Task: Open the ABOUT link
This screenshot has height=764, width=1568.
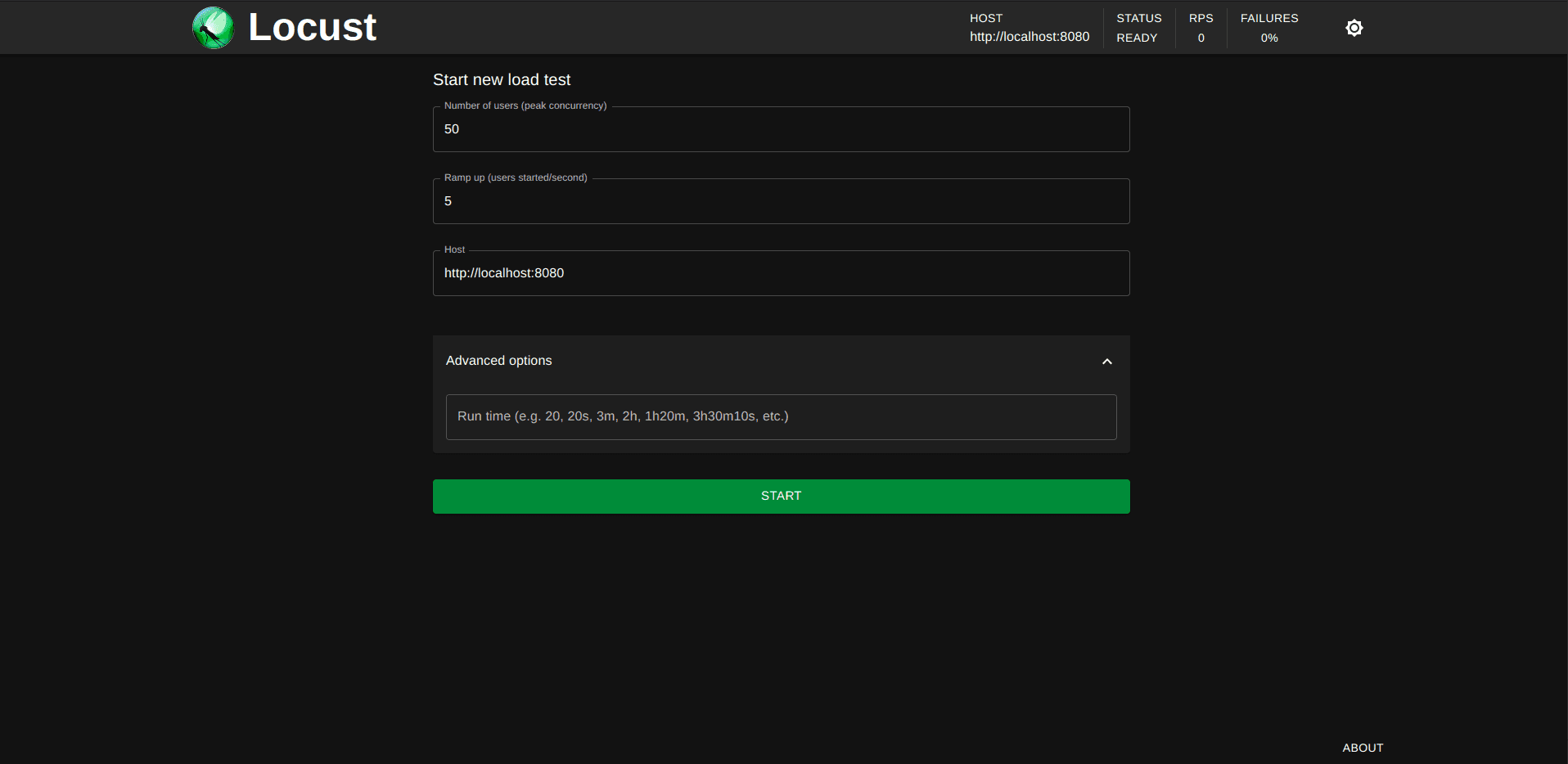Action: pos(1363,748)
